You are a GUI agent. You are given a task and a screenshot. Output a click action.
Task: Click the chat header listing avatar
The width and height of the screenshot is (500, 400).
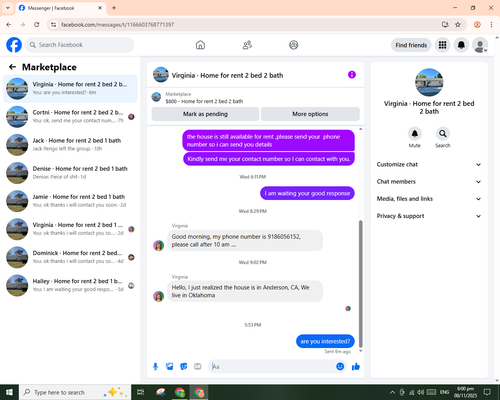click(161, 75)
